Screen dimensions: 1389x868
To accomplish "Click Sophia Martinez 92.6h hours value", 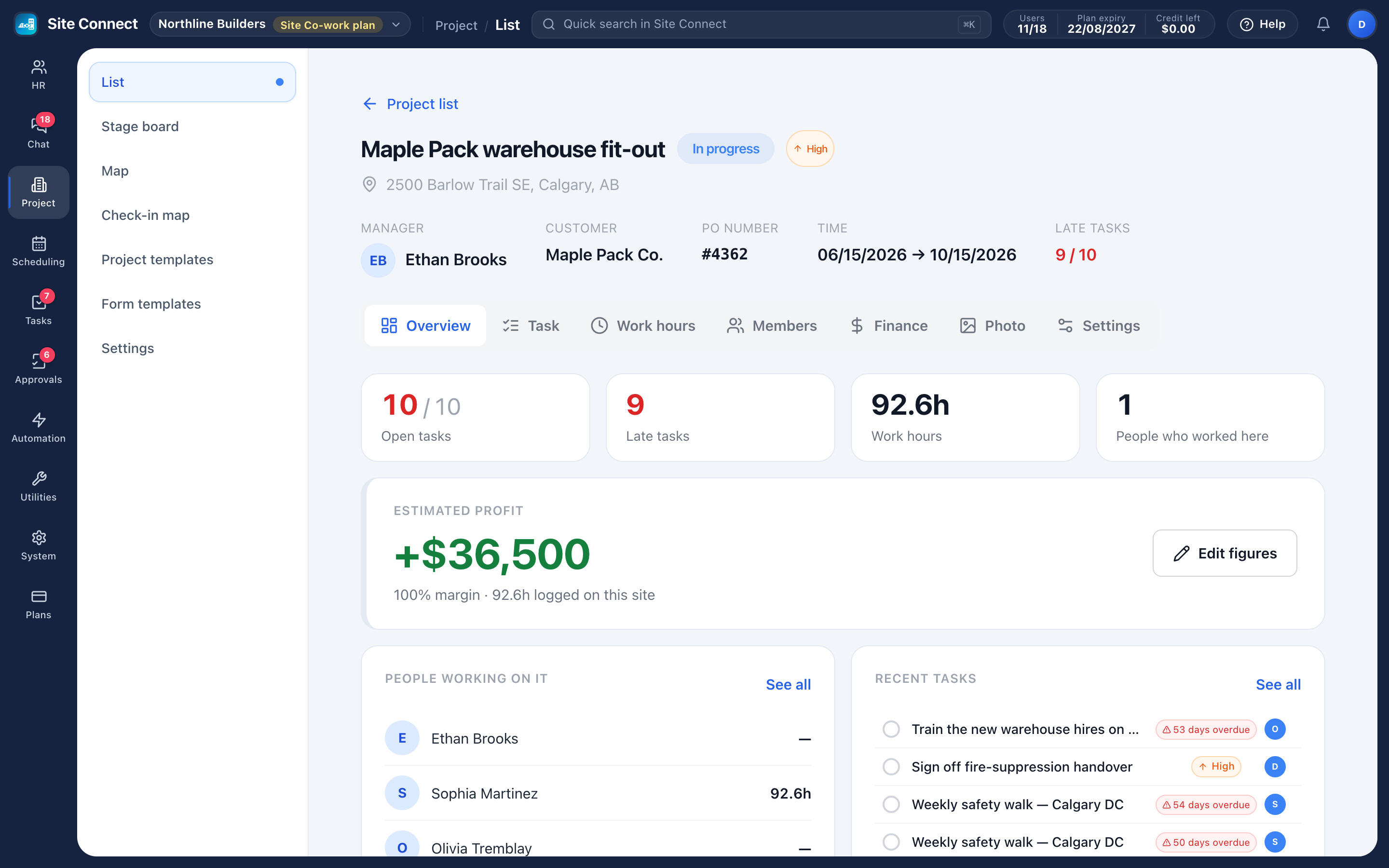I will 790,793.
